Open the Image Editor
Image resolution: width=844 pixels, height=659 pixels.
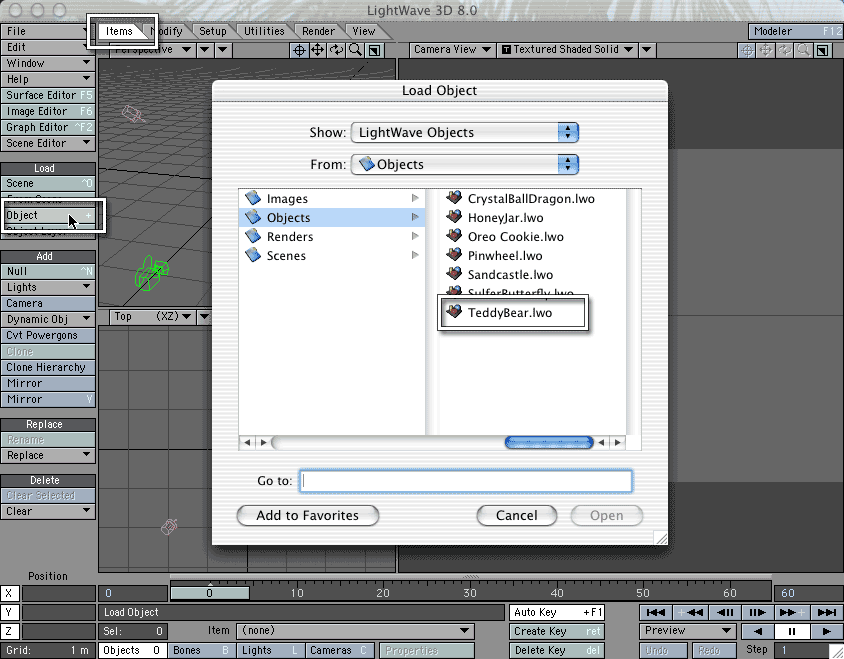pos(48,111)
